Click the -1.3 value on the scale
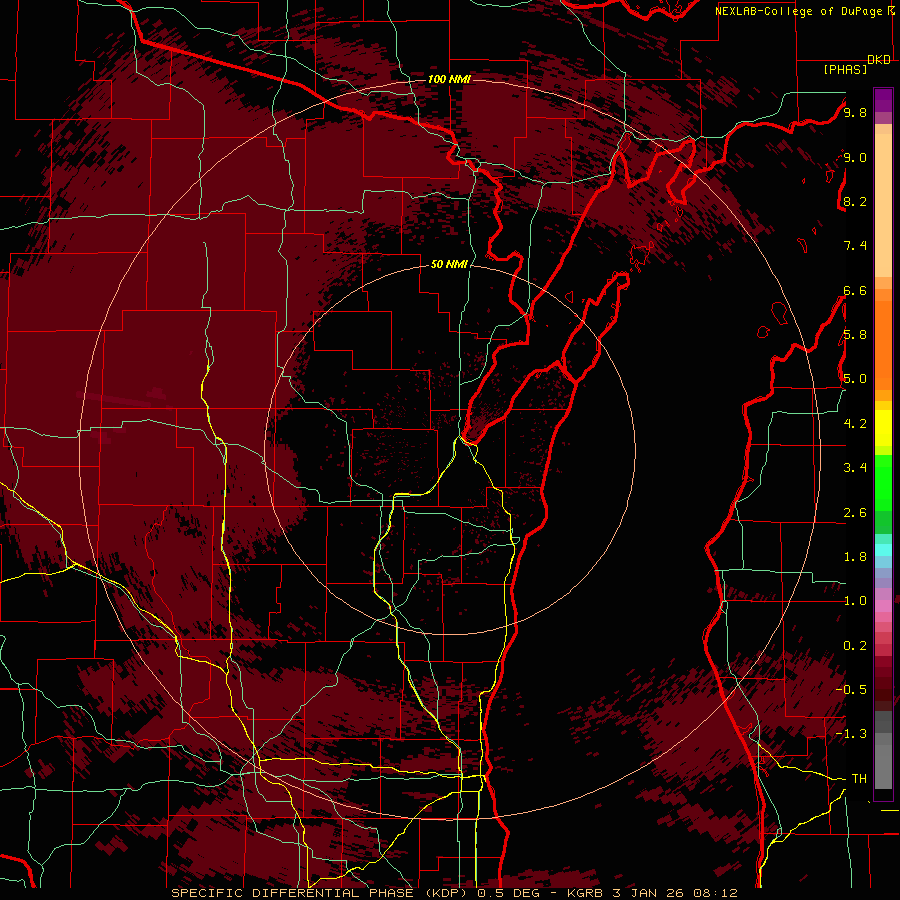 click(851, 734)
